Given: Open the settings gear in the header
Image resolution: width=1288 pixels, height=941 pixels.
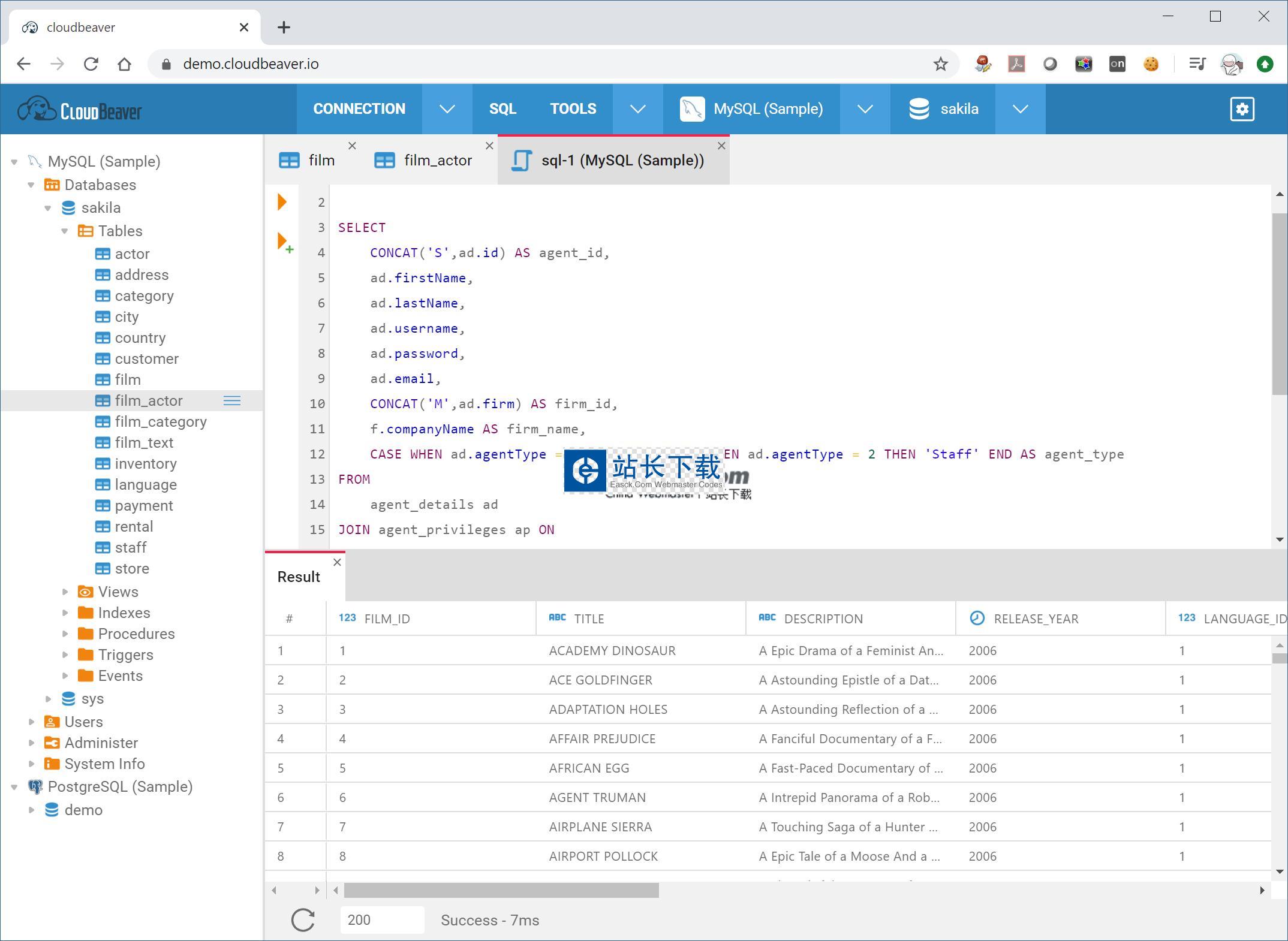Looking at the screenshot, I should (1242, 109).
